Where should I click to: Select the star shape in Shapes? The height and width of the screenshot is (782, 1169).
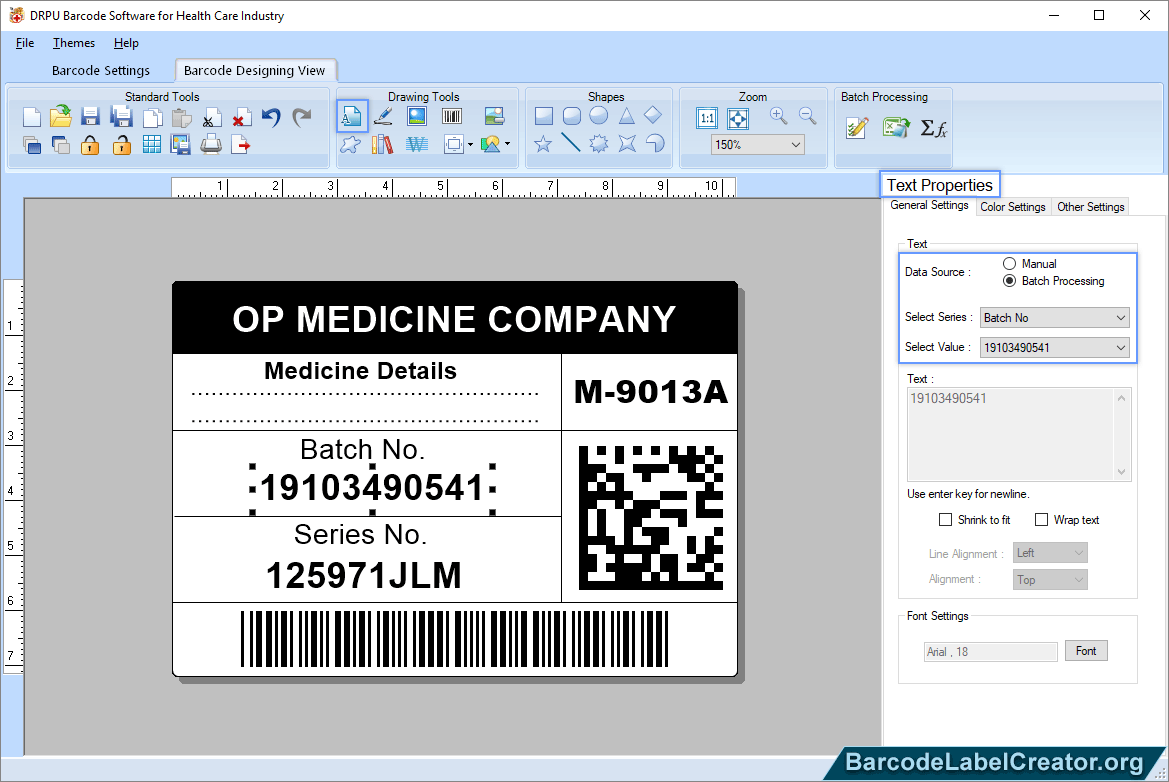(541, 144)
